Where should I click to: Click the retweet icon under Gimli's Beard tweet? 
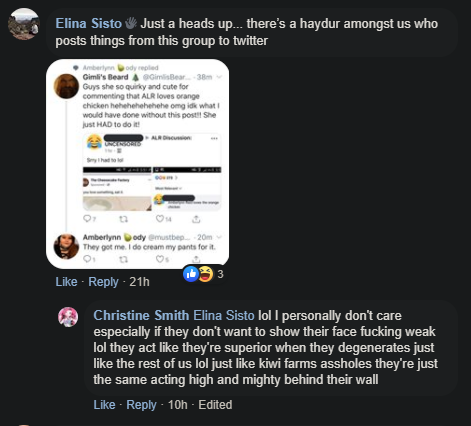tap(123, 219)
